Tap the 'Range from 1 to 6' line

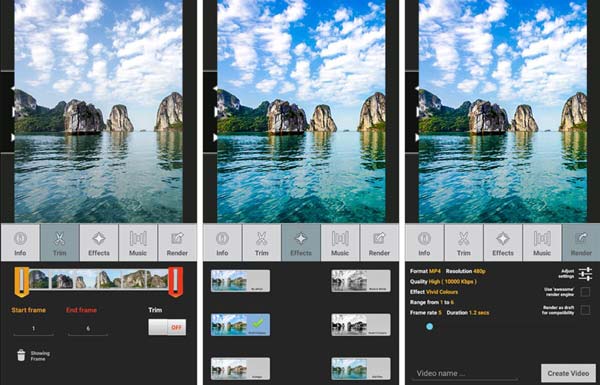432,302
